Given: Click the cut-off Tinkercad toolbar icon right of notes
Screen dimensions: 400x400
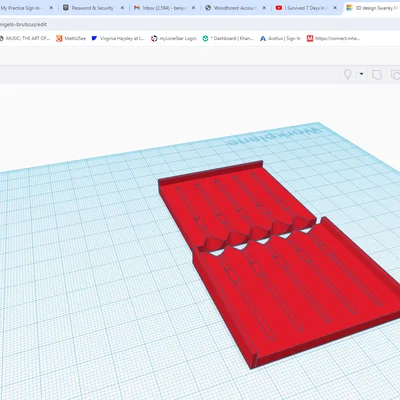Looking at the screenshot, I should pos(395,75).
